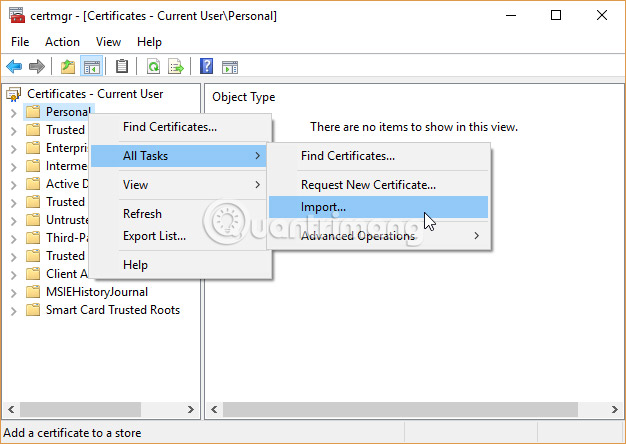Open Advanced Operations submenu

point(378,236)
